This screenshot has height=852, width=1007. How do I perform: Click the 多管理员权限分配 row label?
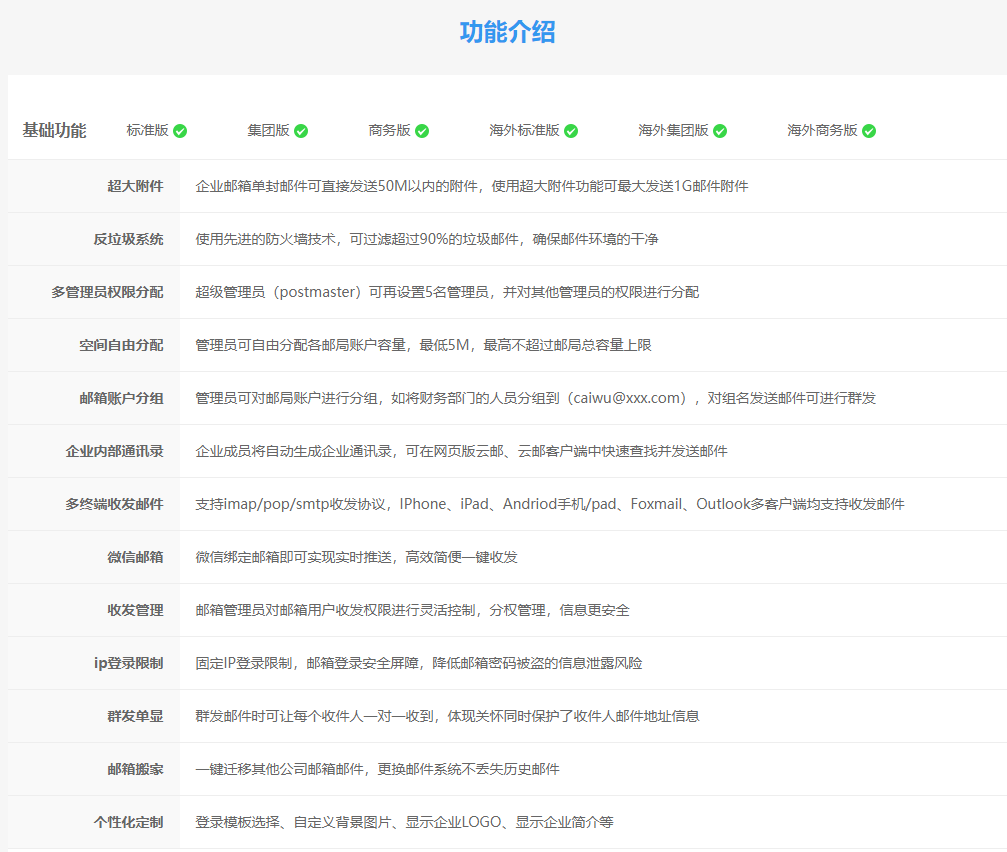[107, 292]
